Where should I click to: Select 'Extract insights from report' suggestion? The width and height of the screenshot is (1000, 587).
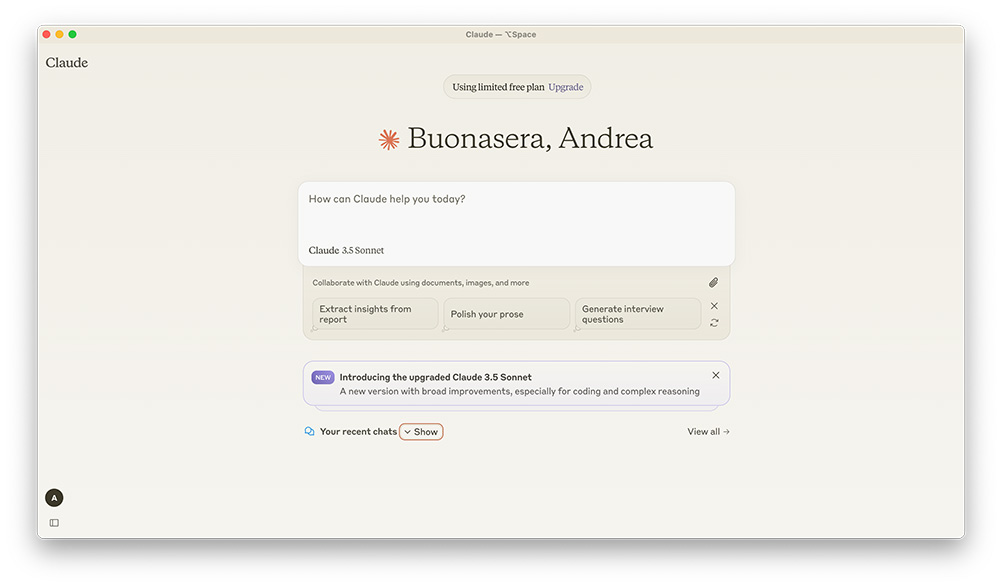click(375, 314)
